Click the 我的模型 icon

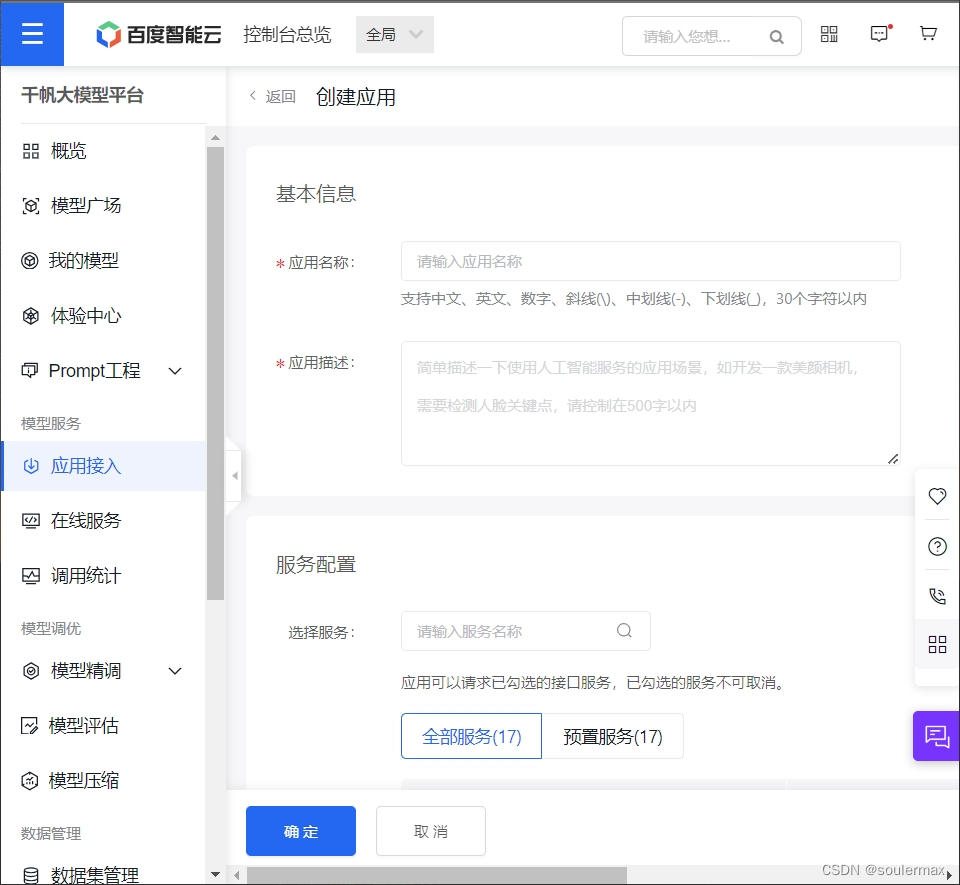29,261
